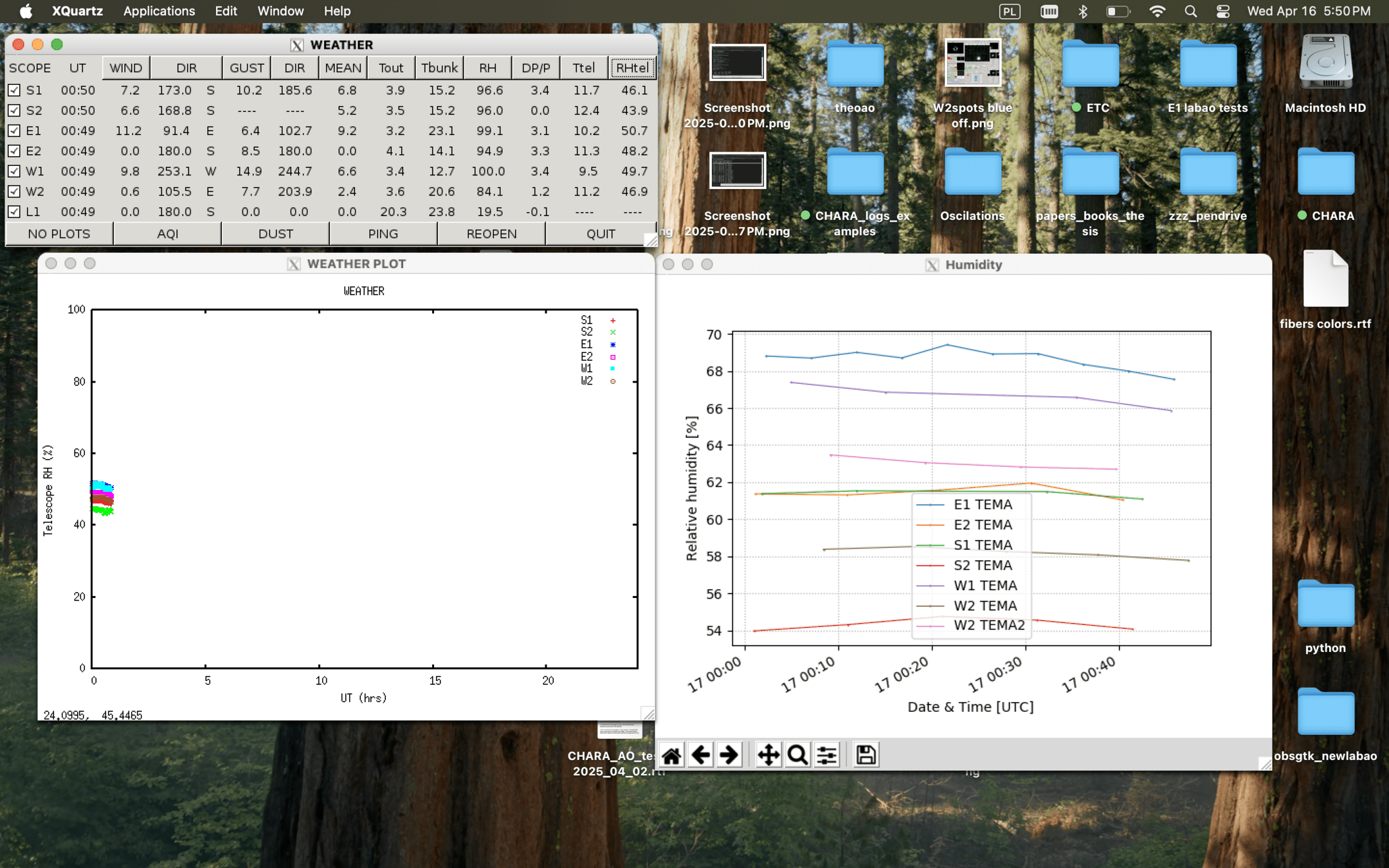Toggle the L1 scope checkbox
The height and width of the screenshot is (868, 1389).
14,212
